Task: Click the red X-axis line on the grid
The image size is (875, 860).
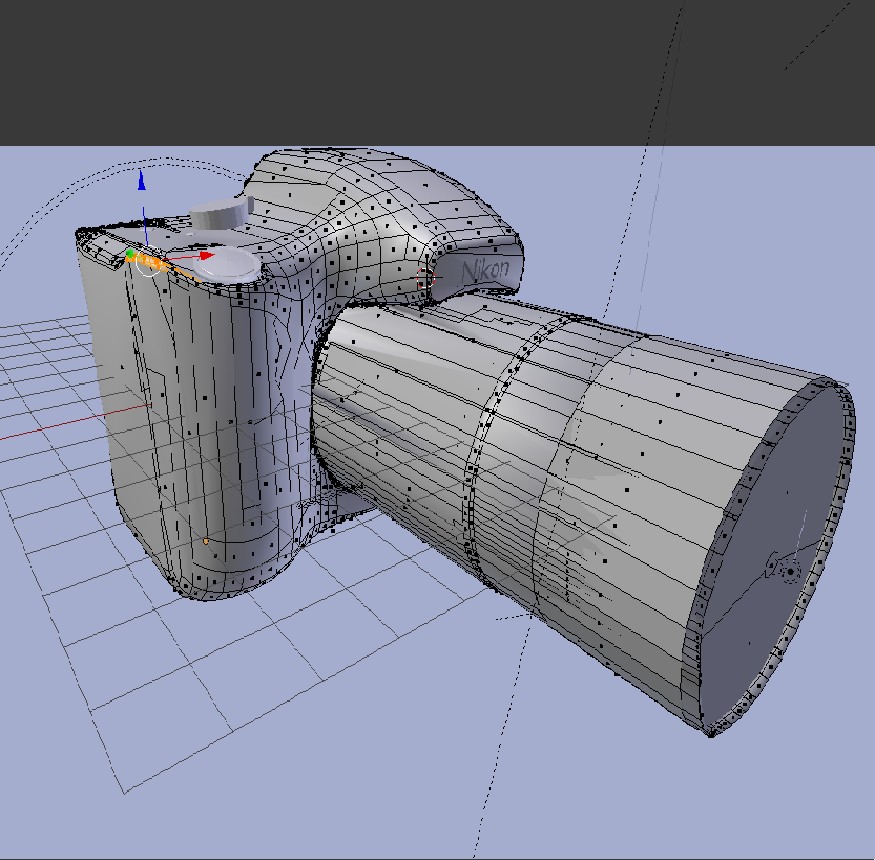Action: pyautogui.click(x=60, y=425)
